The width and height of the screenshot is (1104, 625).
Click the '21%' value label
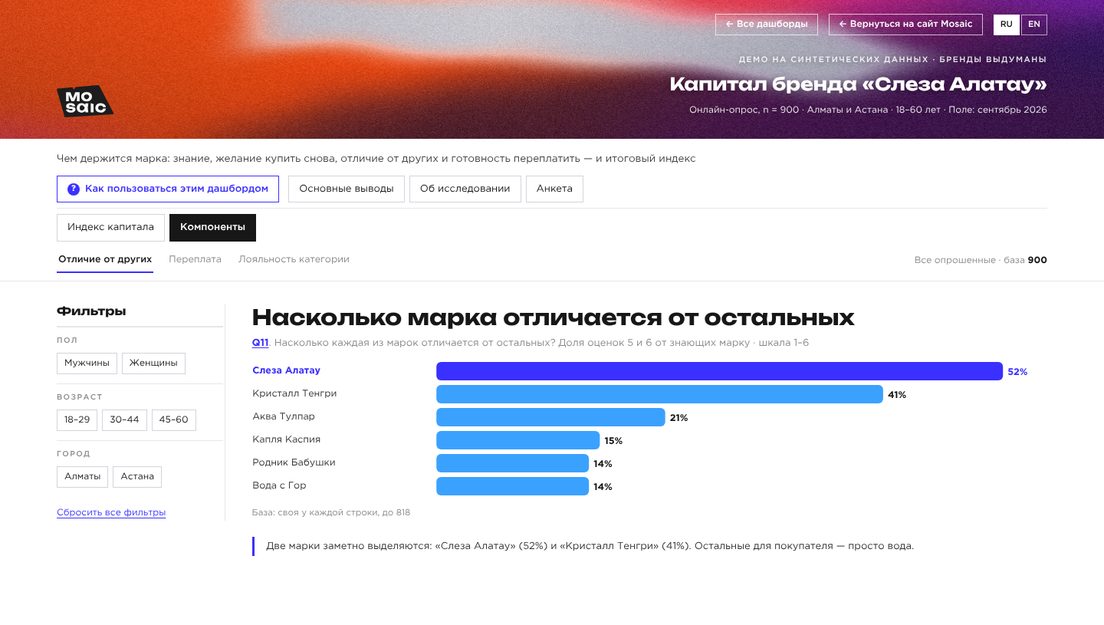click(x=679, y=418)
